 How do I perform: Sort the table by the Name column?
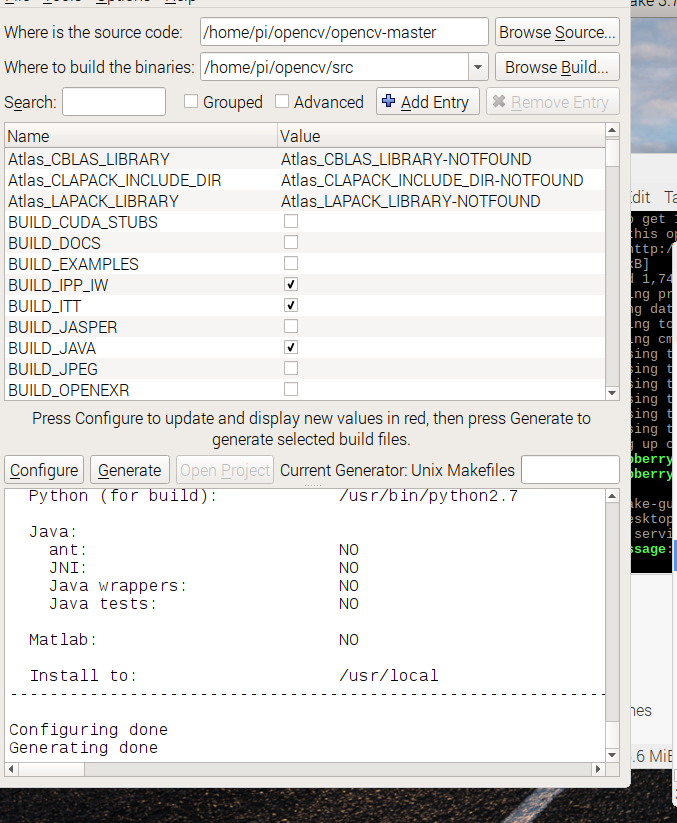coord(141,136)
